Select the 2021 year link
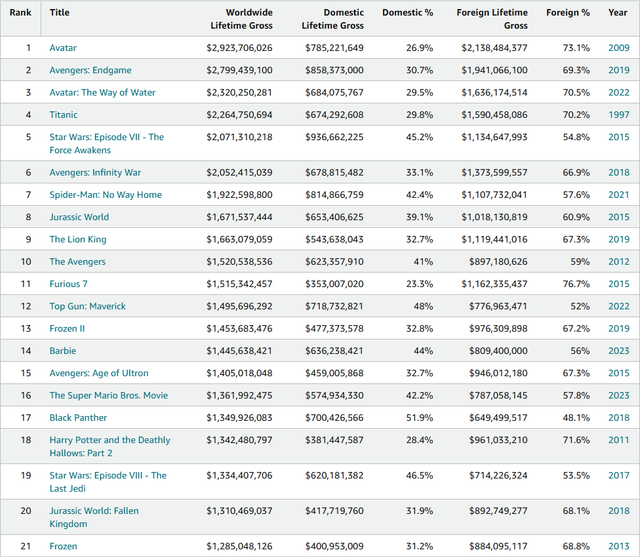The image size is (640, 557). (x=618, y=195)
